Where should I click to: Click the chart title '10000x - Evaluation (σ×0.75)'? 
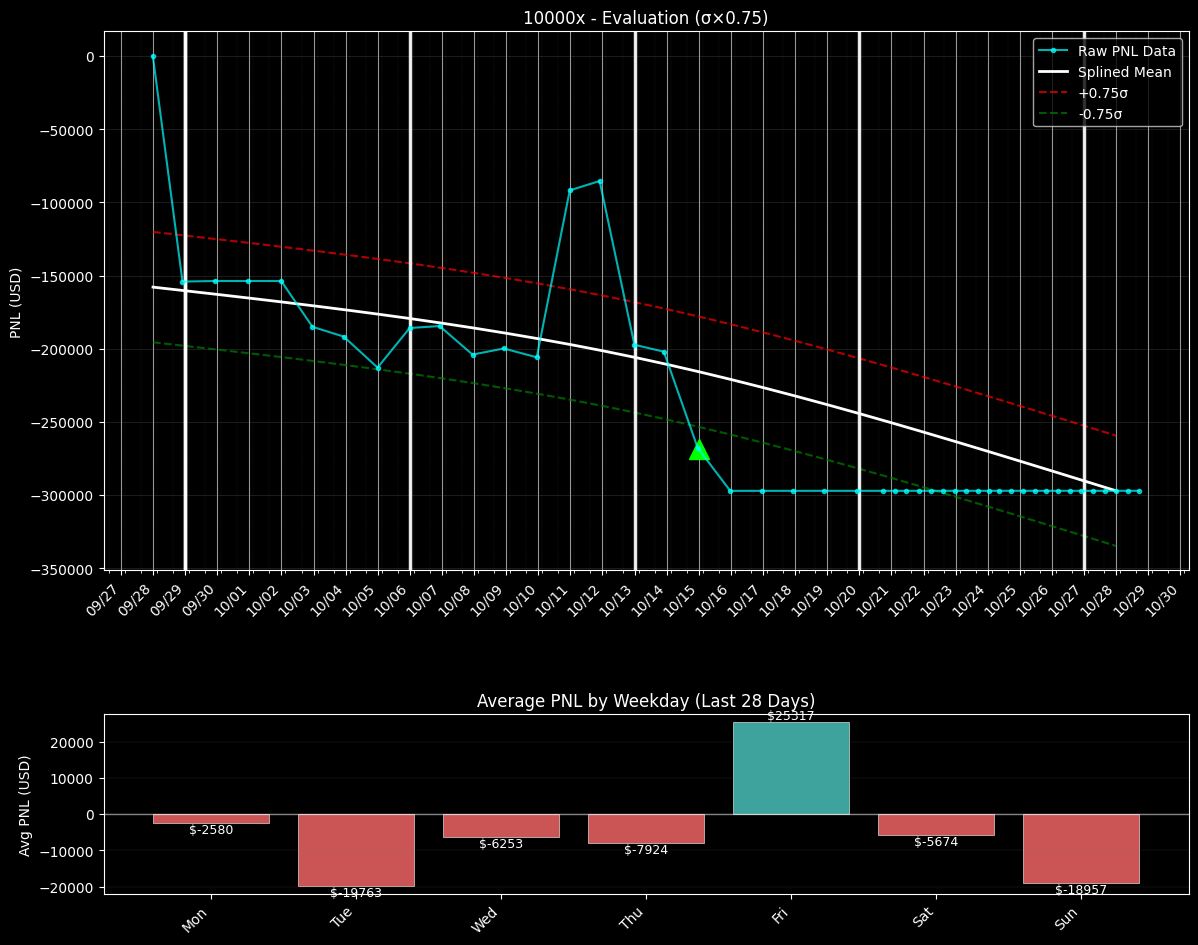645,18
